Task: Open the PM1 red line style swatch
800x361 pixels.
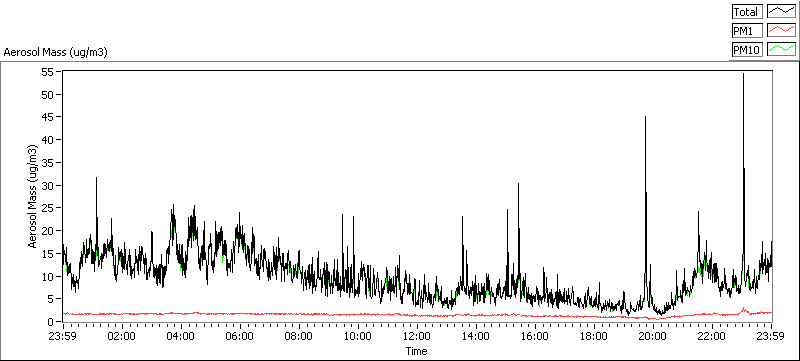Action: pos(782,31)
